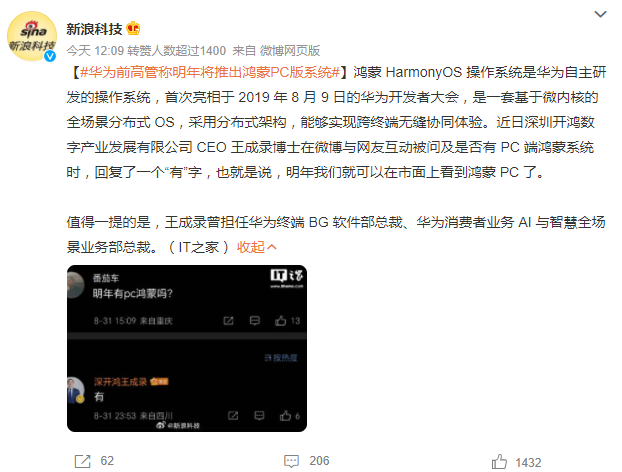
Task: Like the post with thumbs-up icon
Action: [x=499, y=462]
